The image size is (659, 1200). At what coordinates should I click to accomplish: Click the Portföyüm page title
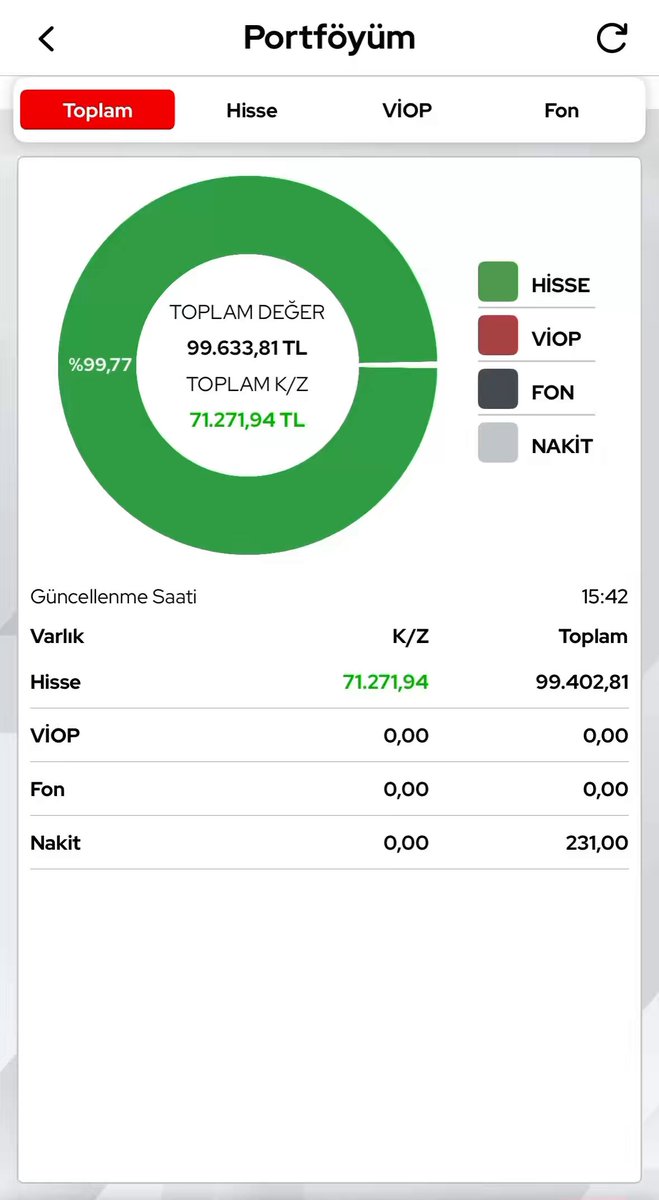click(329, 38)
